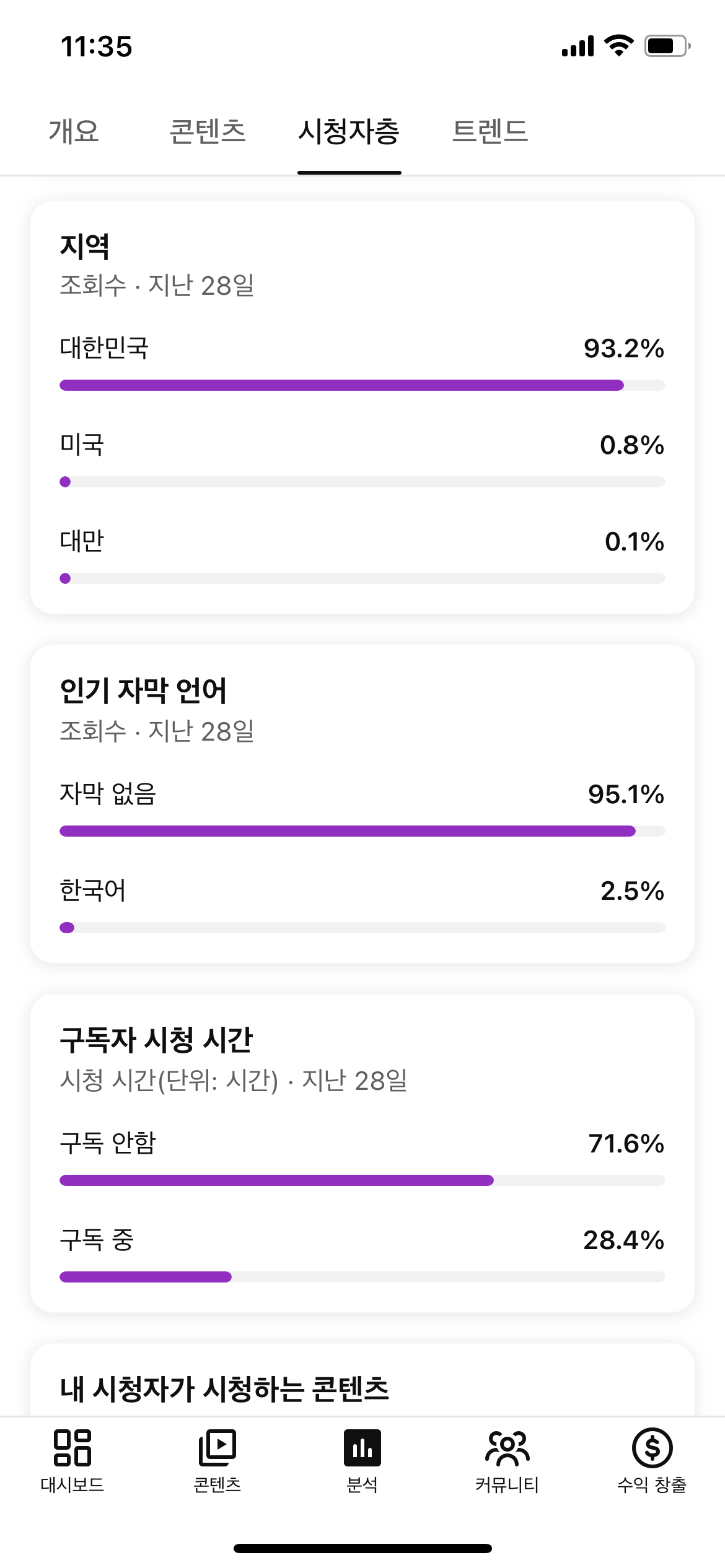725x1568 pixels.
Task: Click the 대한민국 93.2% progress bar
Action: pyautogui.click(x=362, y=385)
